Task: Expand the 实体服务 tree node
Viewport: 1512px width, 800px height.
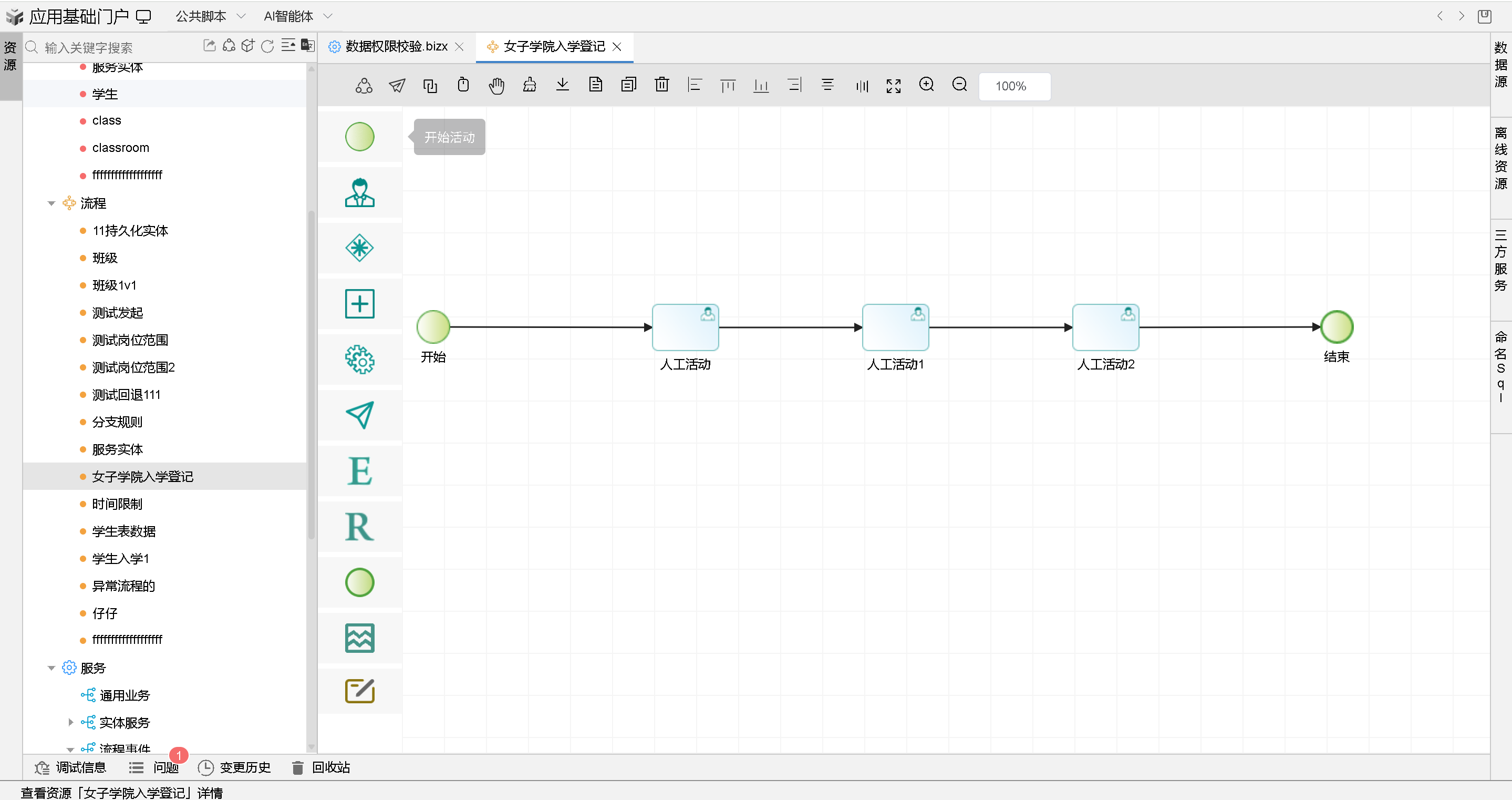Action: [70, 722]
